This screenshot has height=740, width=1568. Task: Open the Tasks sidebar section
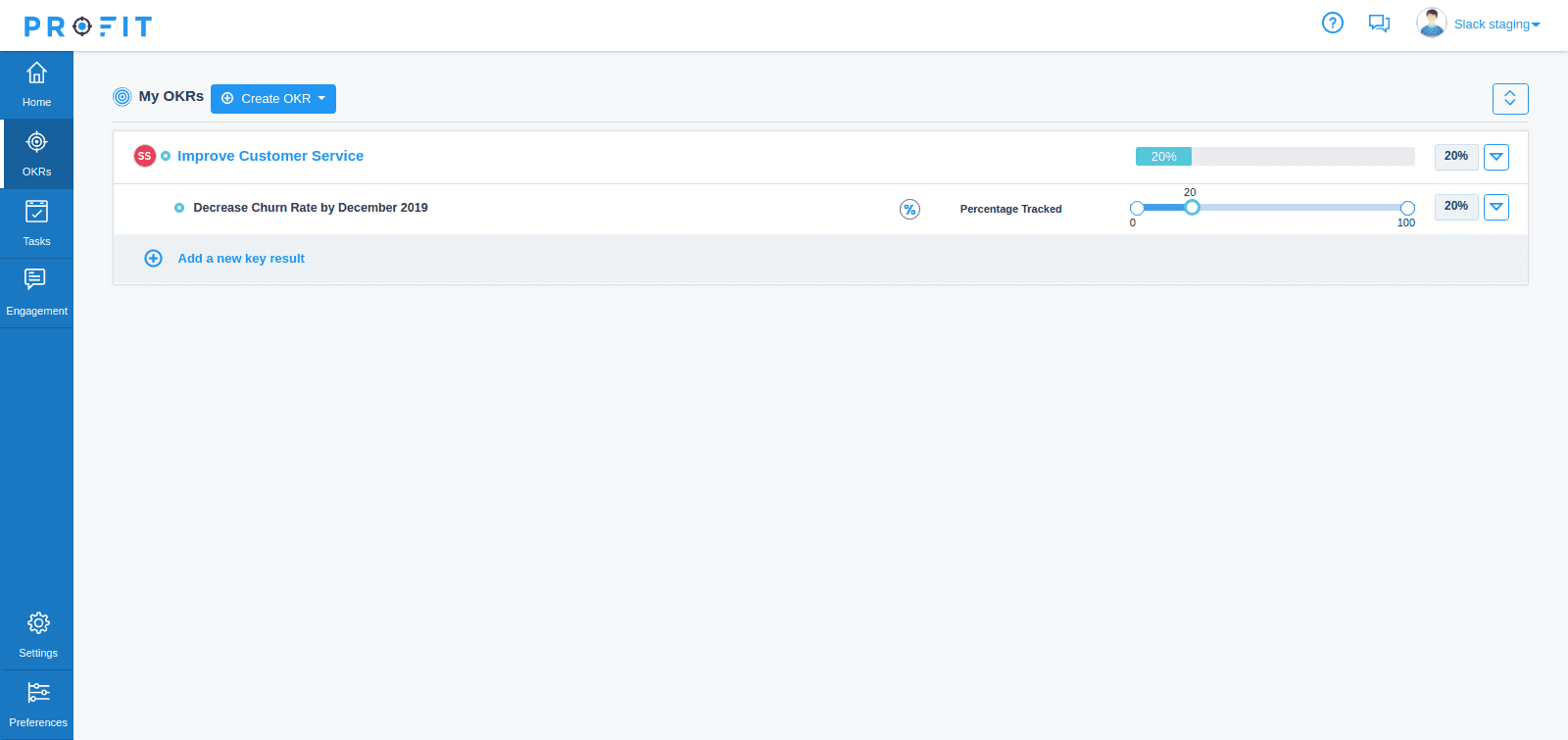click(x=36, y=223)
